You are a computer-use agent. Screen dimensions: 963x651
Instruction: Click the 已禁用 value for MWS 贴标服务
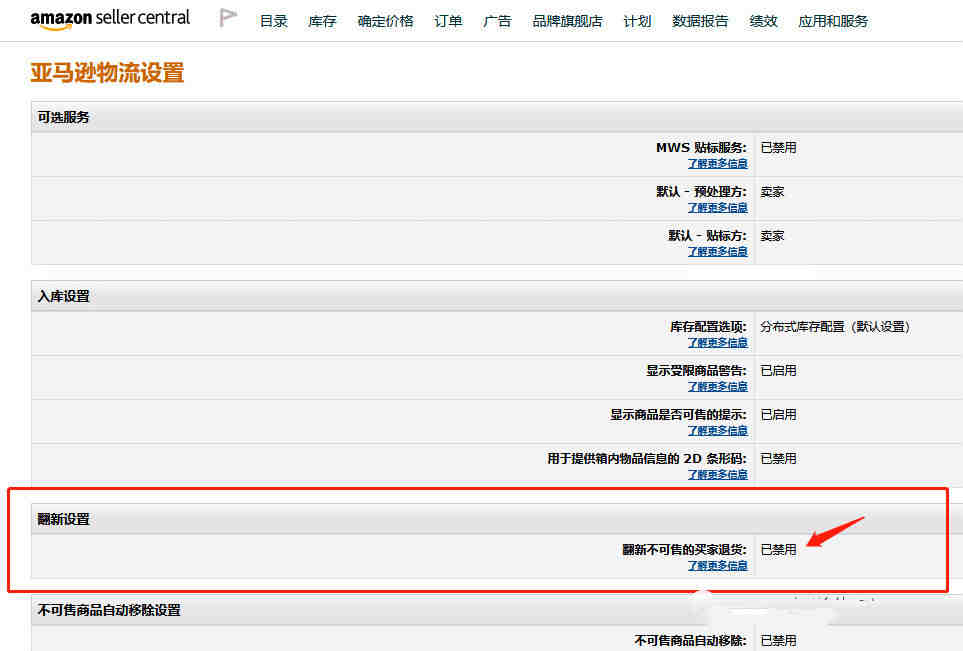778,147
